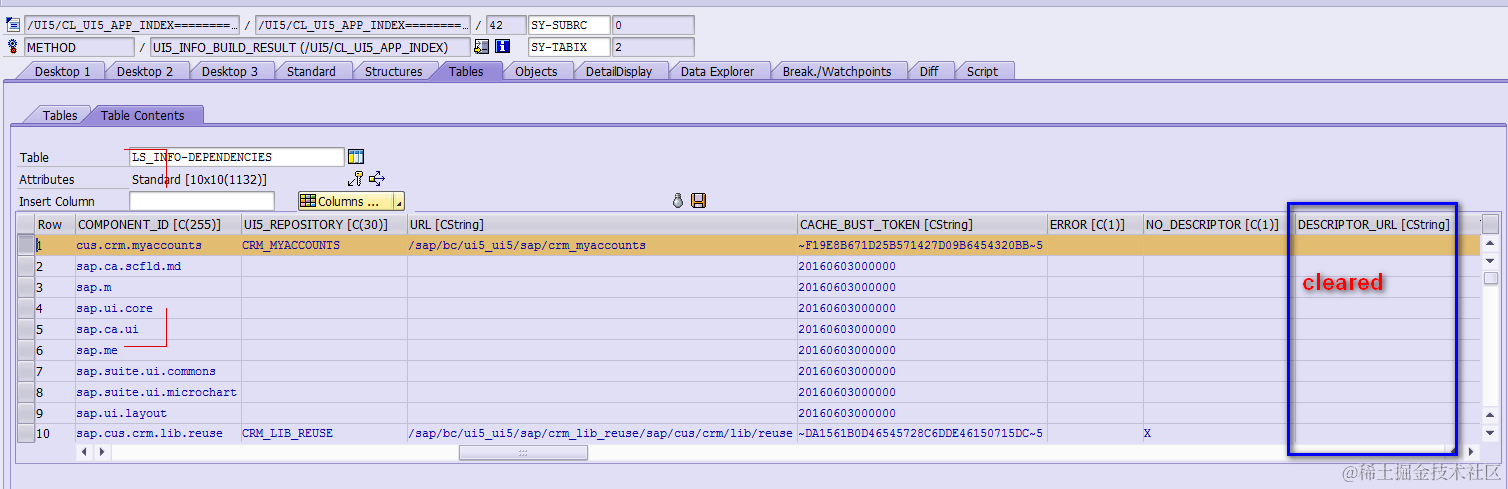Click the SY-TABIX variable field

[568, 47]
